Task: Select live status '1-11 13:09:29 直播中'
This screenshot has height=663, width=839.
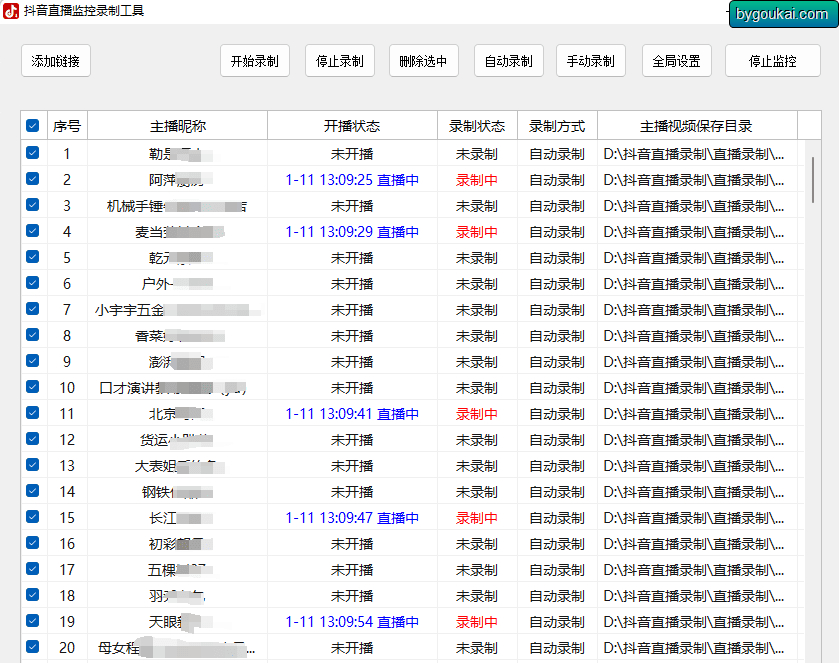Action: click(352, 232)
